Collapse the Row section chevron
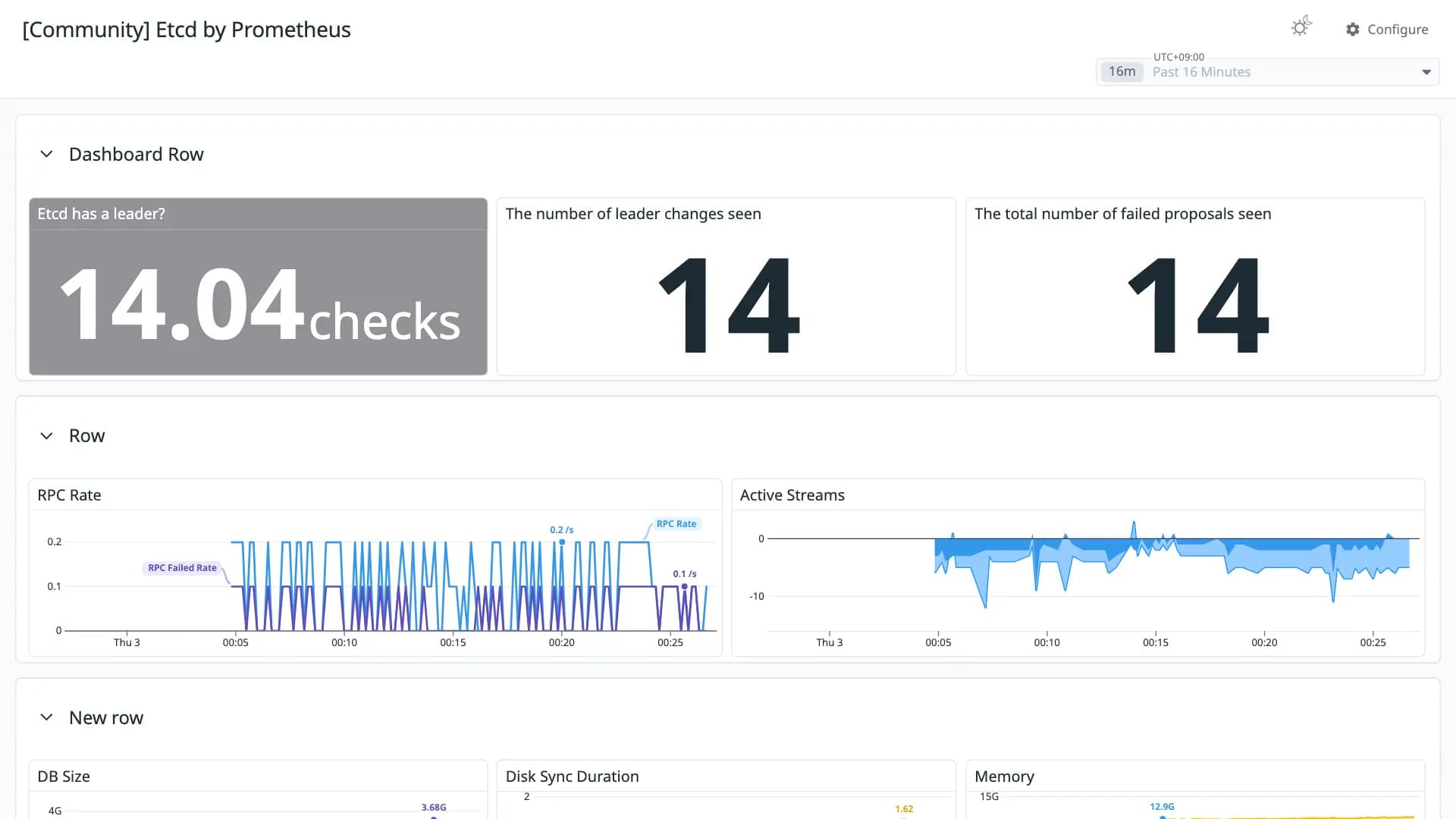The width and height of the screenshot is (1456, 819). tap(46, 436)
